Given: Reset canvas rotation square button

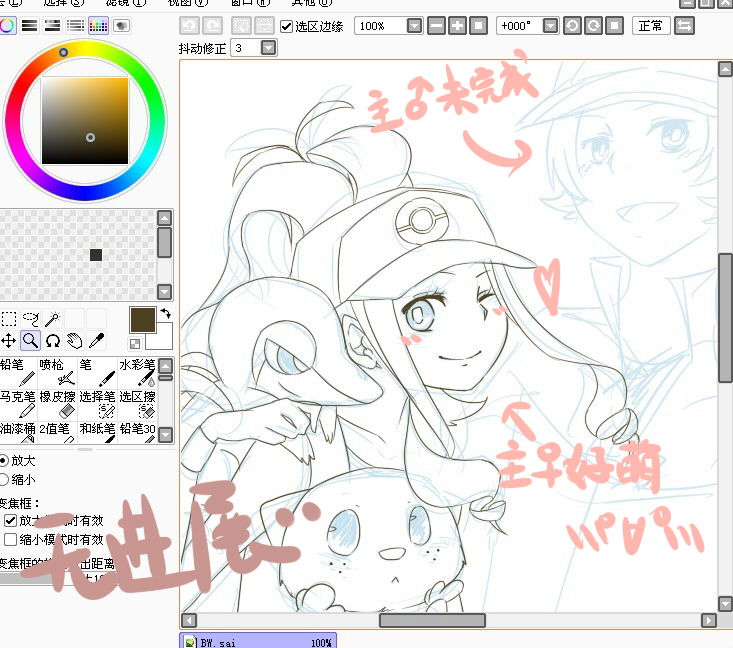Looking at the screenshot, I should click(x=614, y=26).
